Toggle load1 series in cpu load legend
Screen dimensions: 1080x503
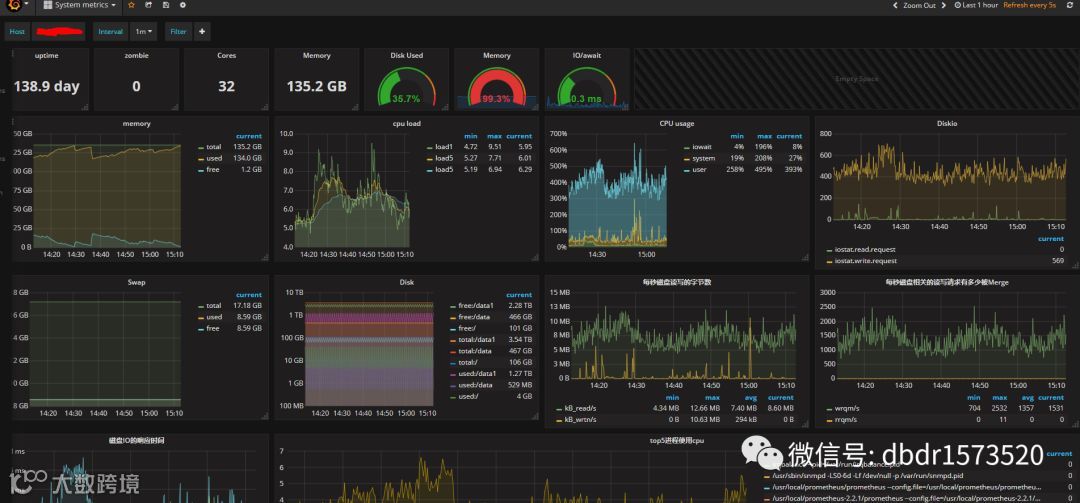pos(444,147)
